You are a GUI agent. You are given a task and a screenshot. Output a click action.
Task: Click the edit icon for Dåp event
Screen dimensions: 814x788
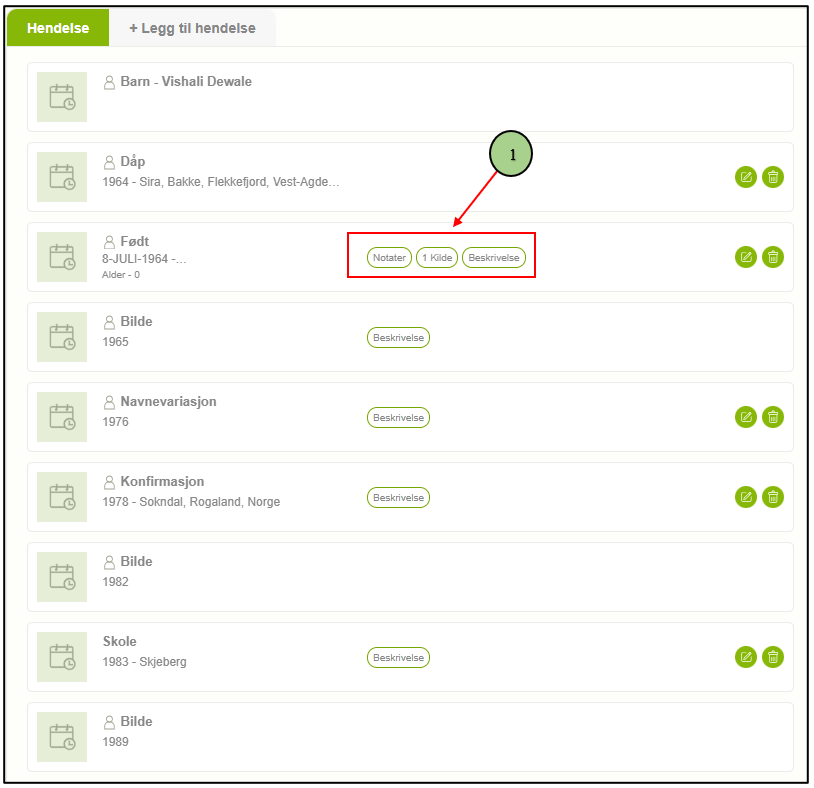(745, 177)
